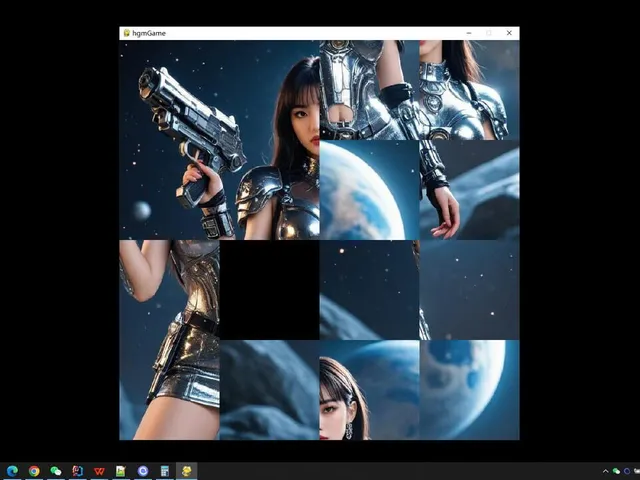Click the tile showing half face with bangs
This screenshot has height=480, width=640.
tap(269, 90)
